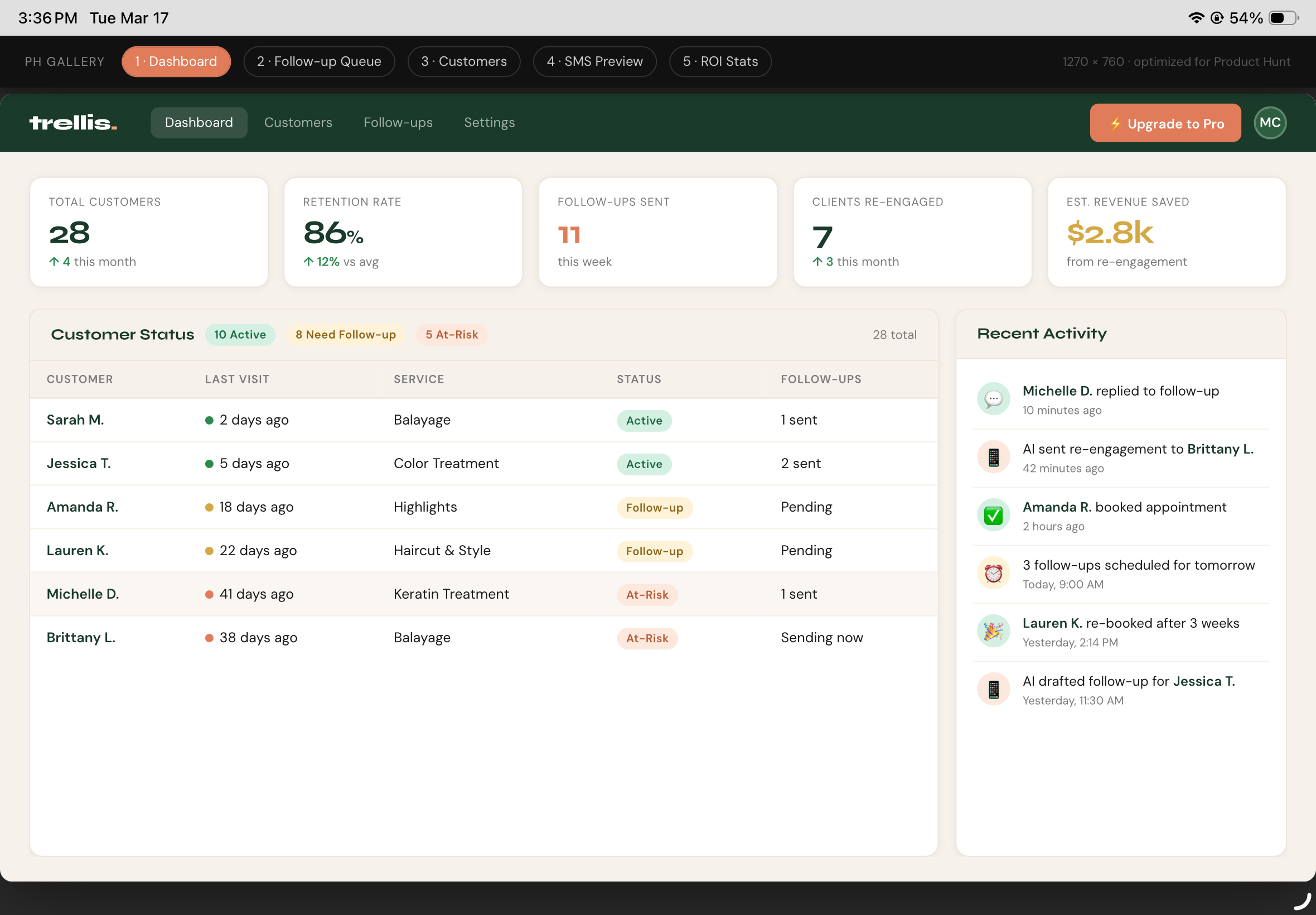Open 2 · Follow-up Queue gallery pill
1316x915 pixels.
[318, 61]
